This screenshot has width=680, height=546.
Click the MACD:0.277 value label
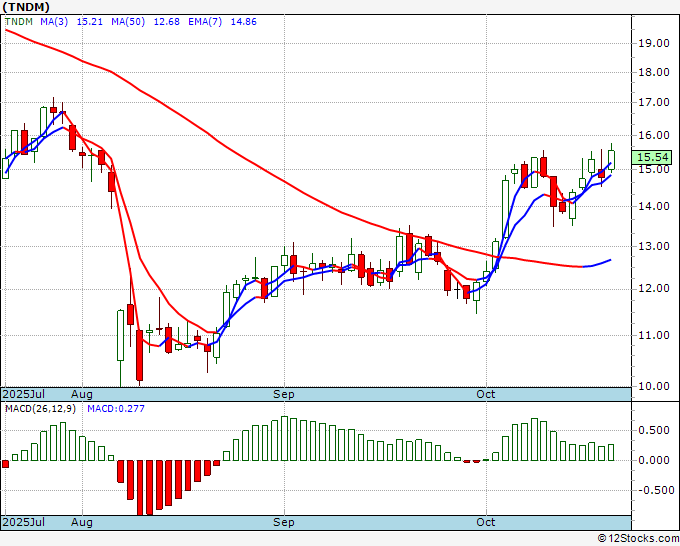point(116,409)
